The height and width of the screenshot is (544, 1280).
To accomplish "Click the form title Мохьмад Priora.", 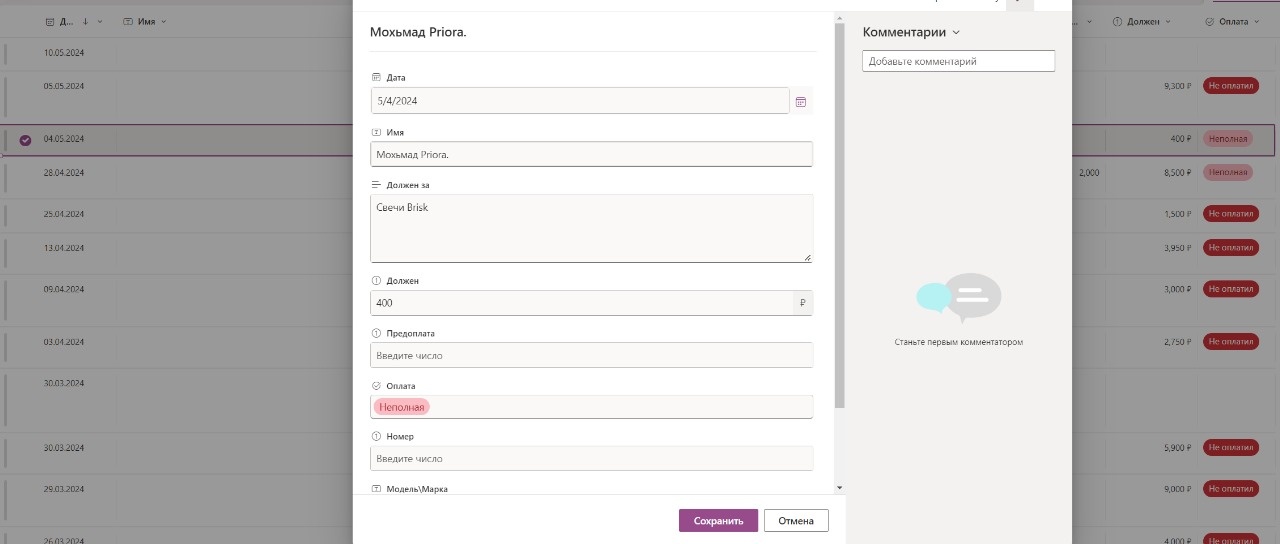I will click(x=418, y=32).
